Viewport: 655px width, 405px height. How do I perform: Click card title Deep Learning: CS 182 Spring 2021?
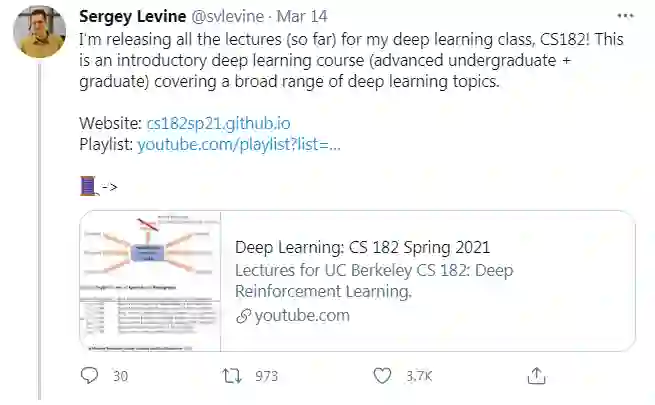tap(362, 248)
